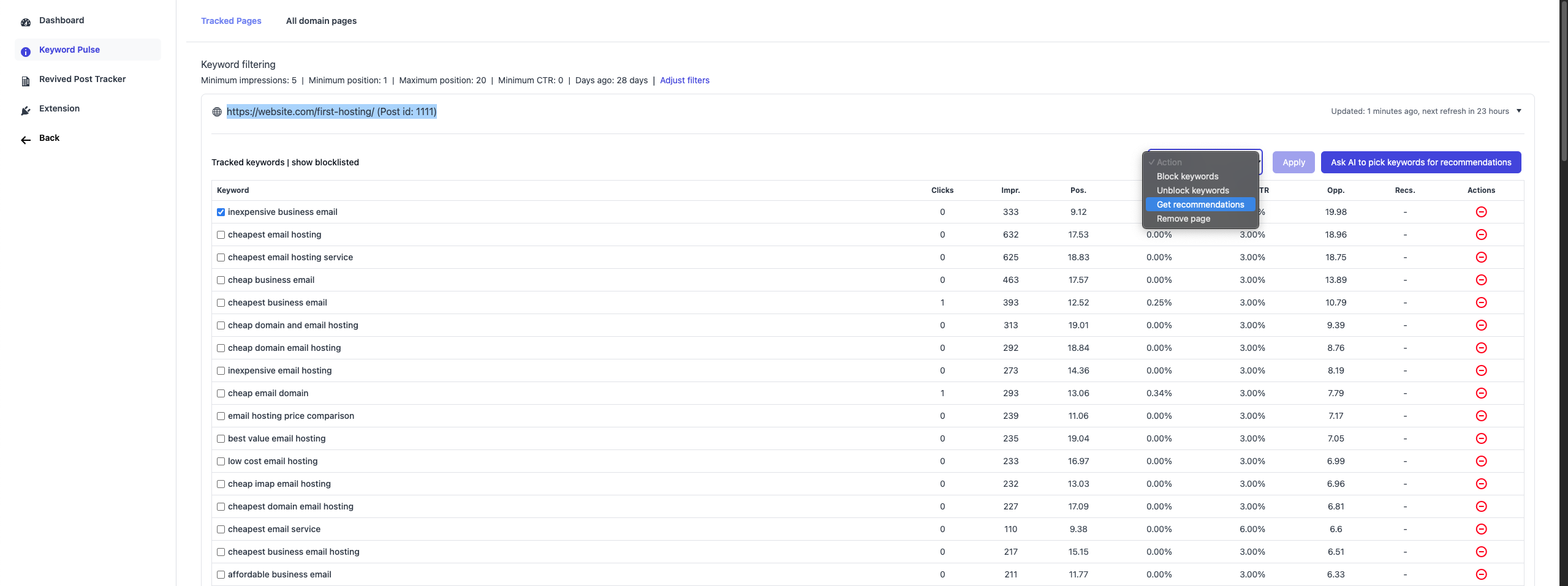
Task: Click the Revived Post Tracker sidebar link
Action: 82,79
